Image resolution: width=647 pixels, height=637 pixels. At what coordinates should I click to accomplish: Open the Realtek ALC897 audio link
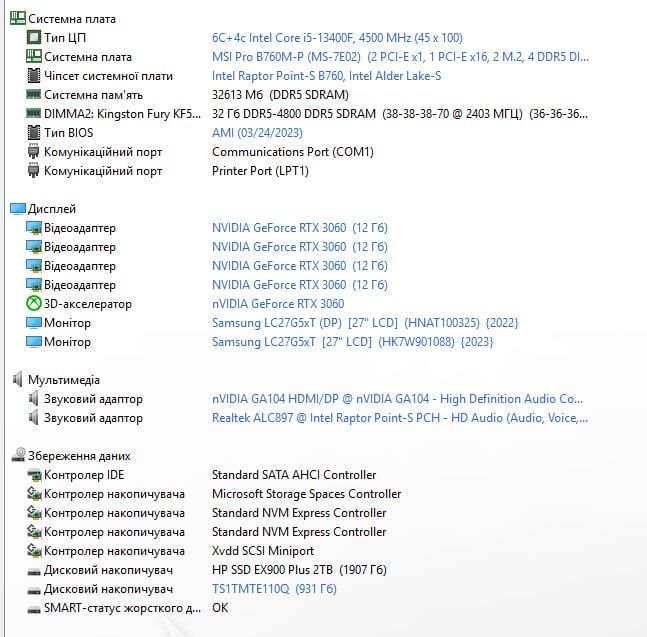[400, 418]
